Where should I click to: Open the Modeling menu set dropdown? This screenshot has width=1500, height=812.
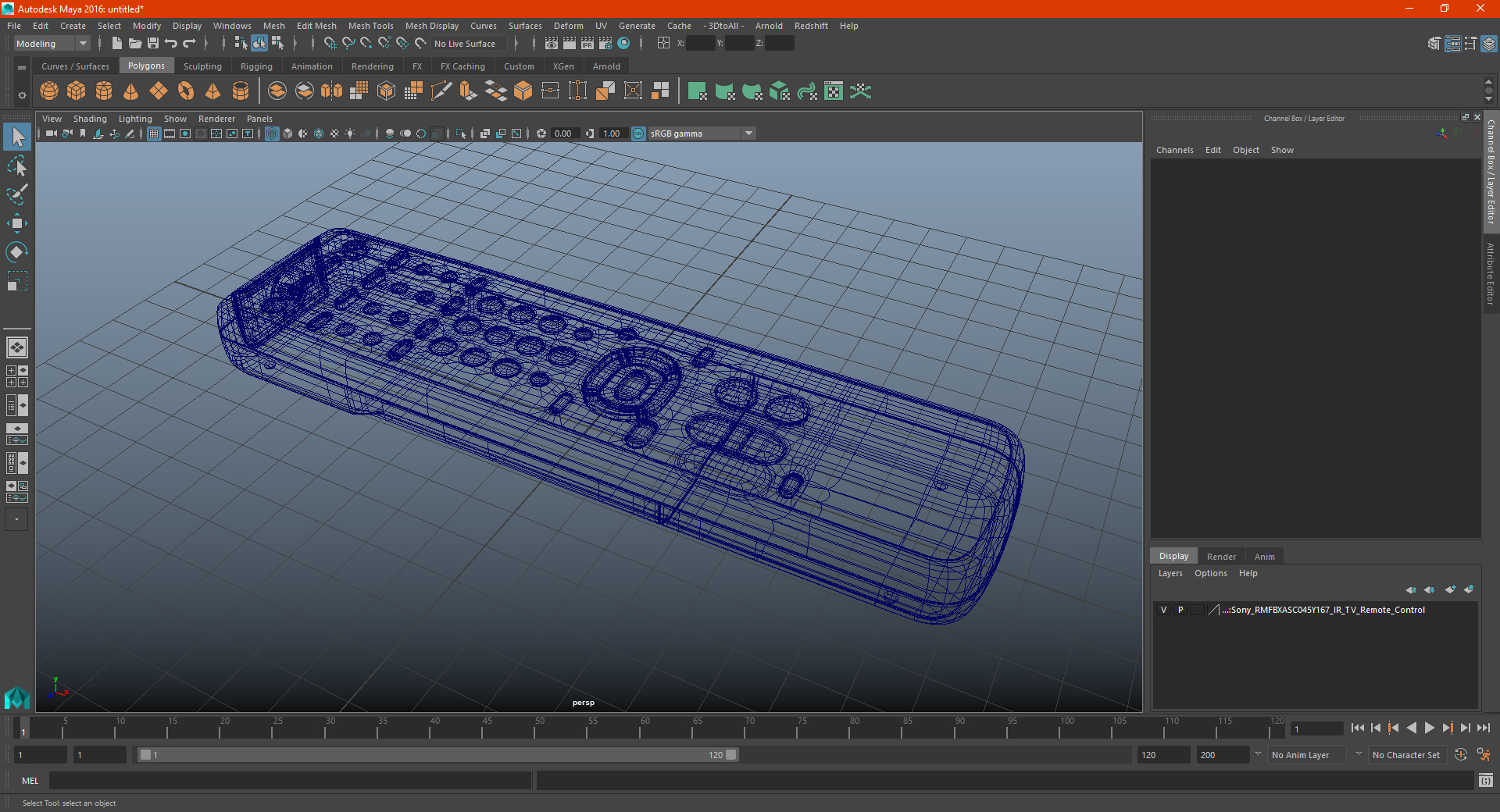point(52,44)
